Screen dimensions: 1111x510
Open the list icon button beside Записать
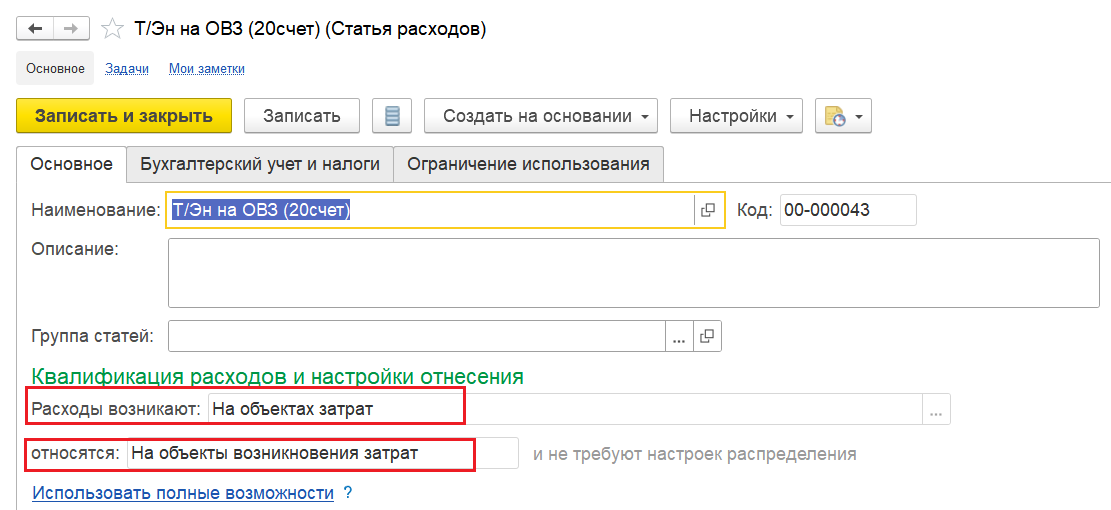(392, 115)
